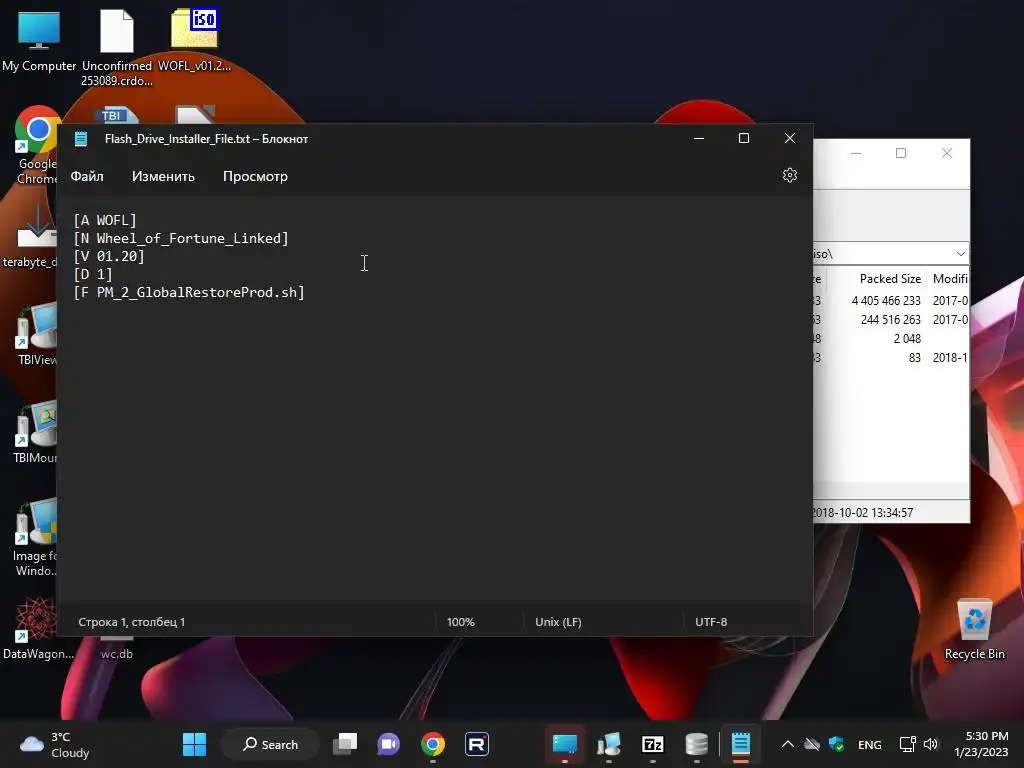Screen dimensions: 1024x768
Task: Open the Просмотр menu in Notepad
Action: (255, 176)
